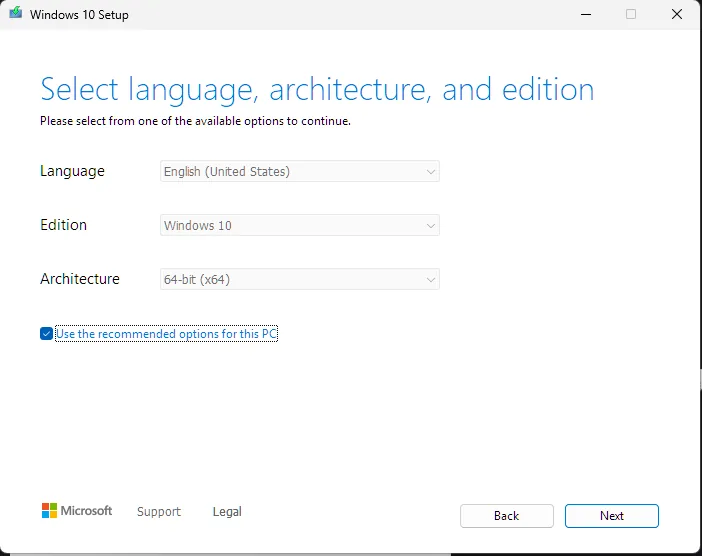Click the 'Select language, architecture, and edition' heading

317,90
